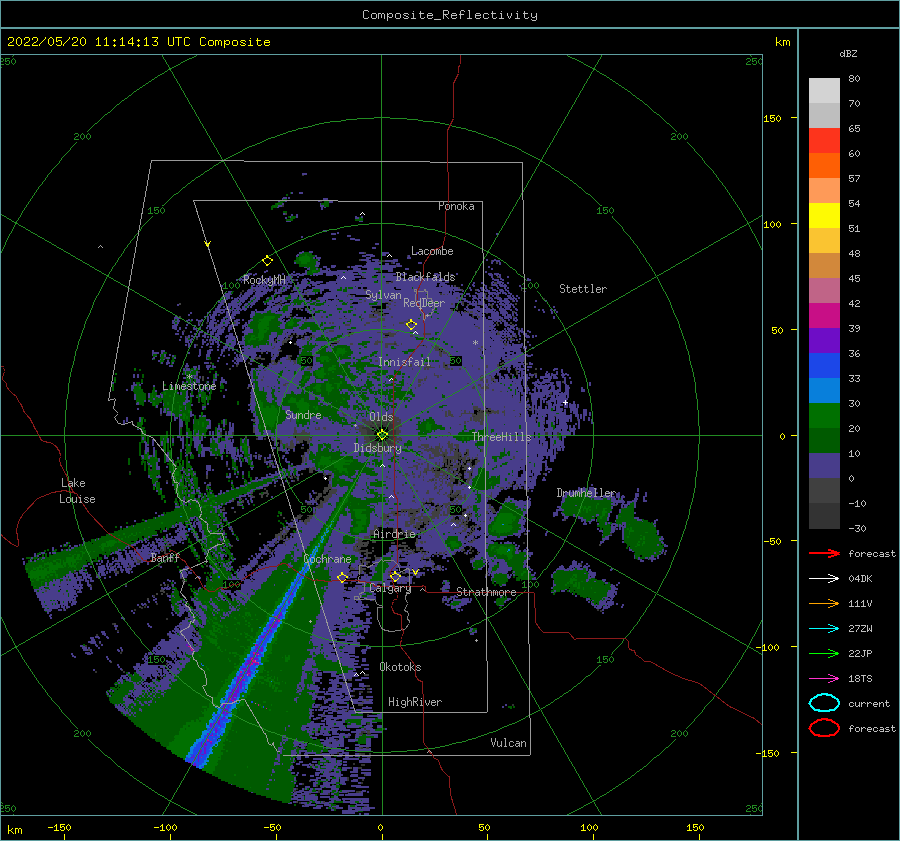Click the Ponoka label on the map
The width and height of the screenshot is (900, 841).
pyautogui.click(x=456, y=206)
